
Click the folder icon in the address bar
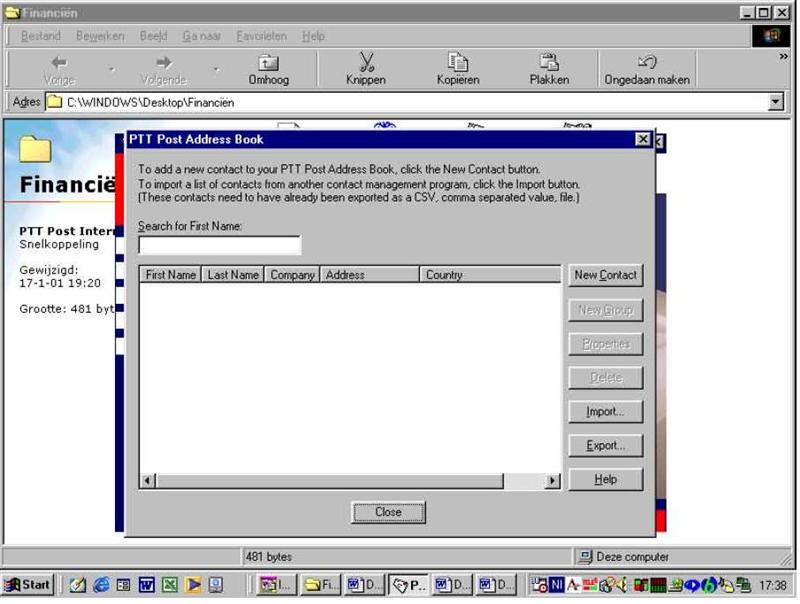pos(54,103)
